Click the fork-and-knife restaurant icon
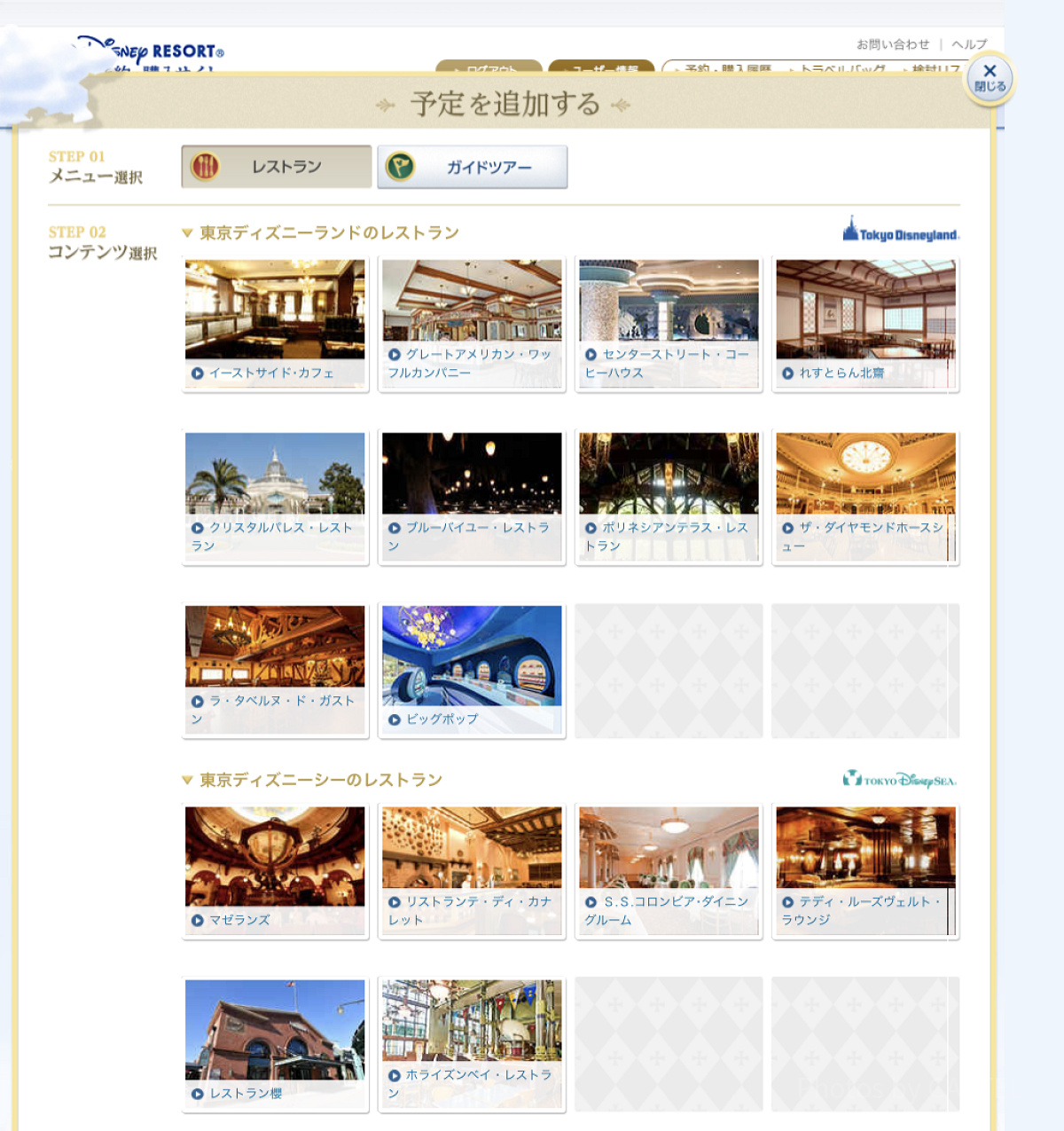1064x1131 pixels. pos(206,166)
